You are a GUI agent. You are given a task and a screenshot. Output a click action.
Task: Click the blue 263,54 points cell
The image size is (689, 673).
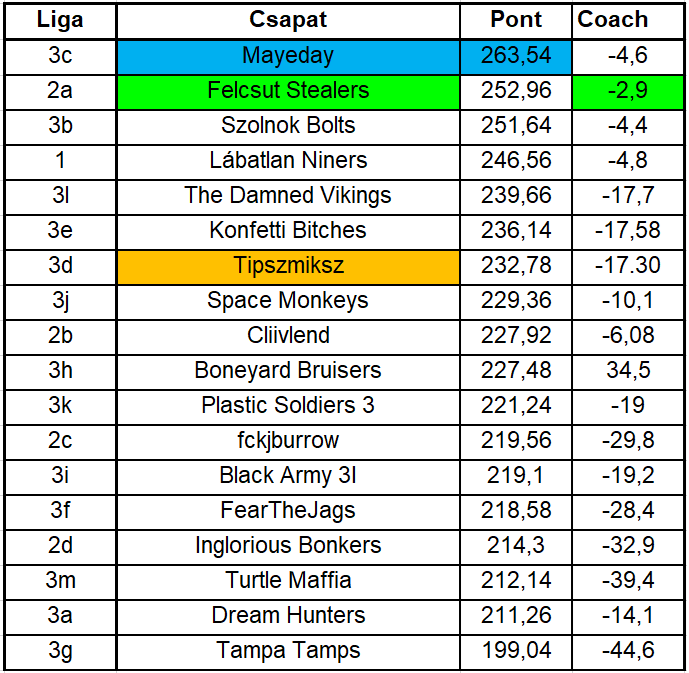click(516, 55)
